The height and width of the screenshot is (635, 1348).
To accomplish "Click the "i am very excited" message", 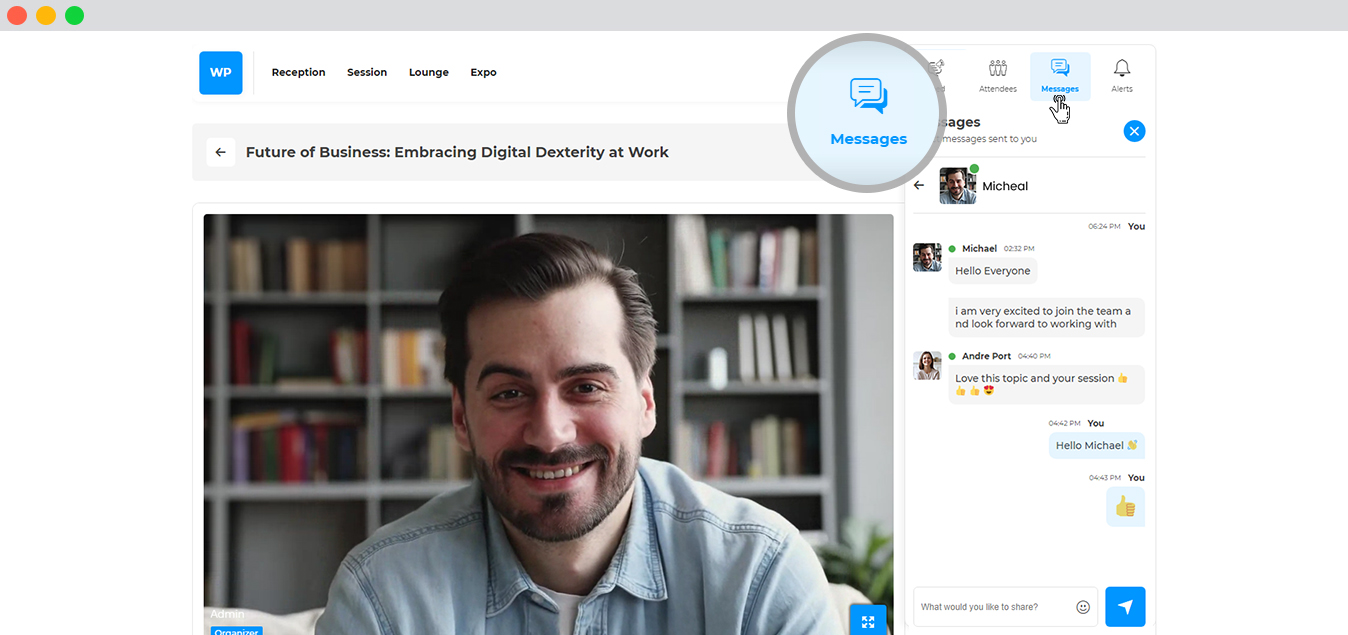I will pos(1046,317).
